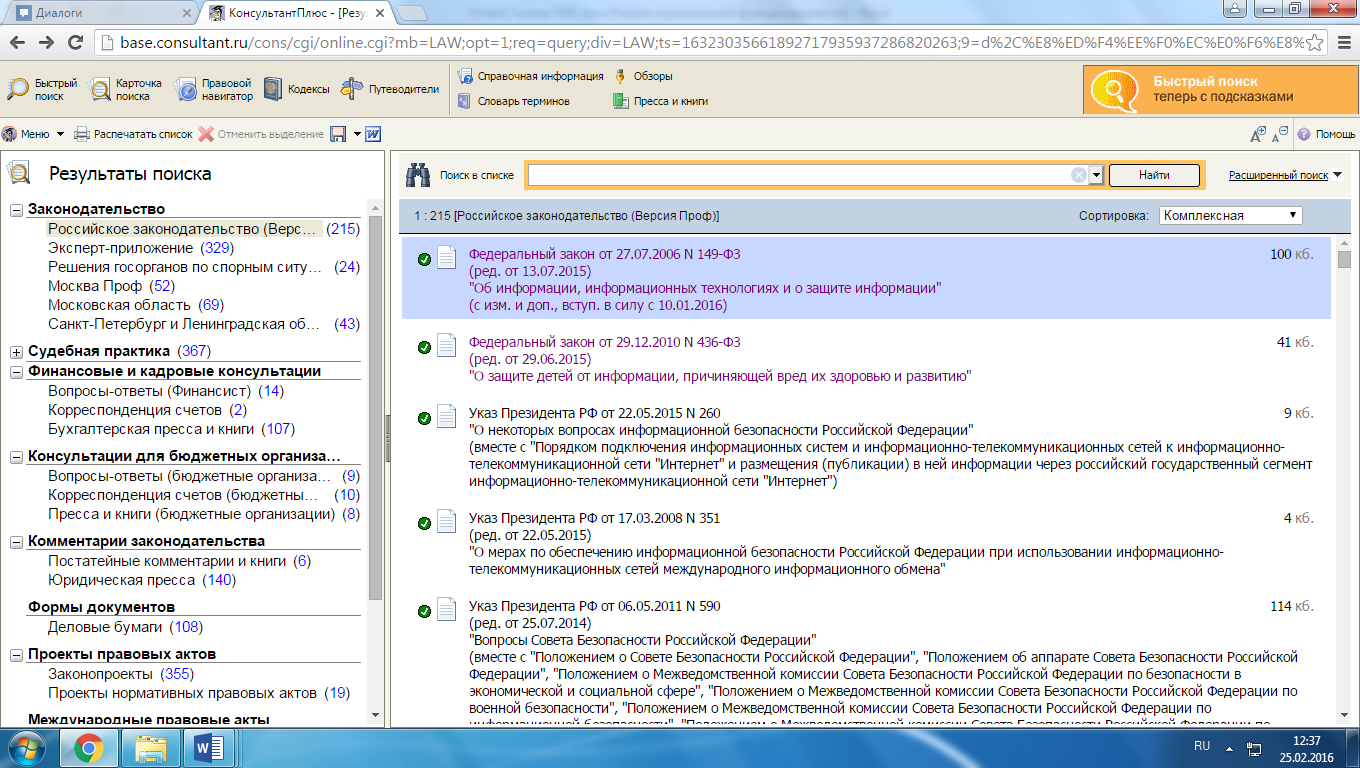The image size is (1360, 768).
Task: Open Карточка поиска
Action: (126, 89)
